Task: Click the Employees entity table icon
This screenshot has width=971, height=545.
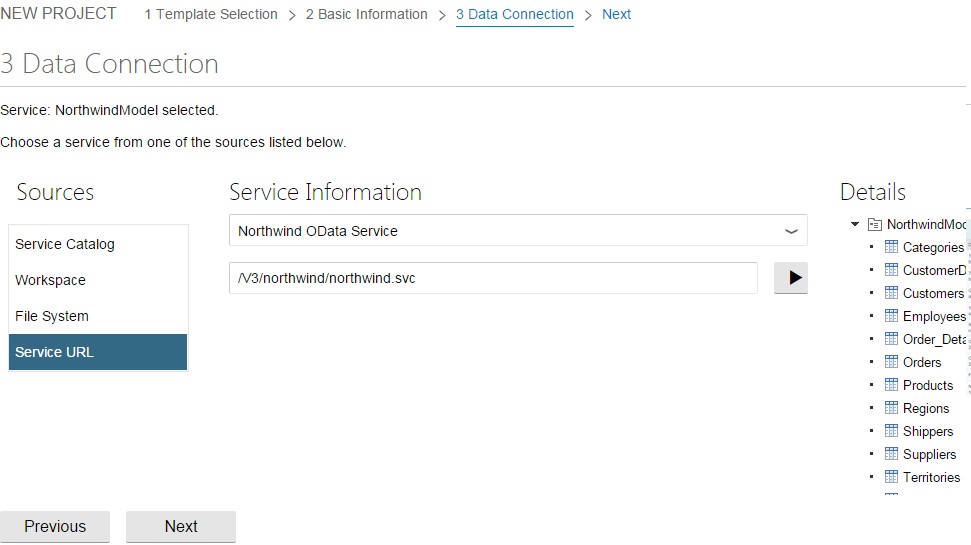Action: [892, 316]
